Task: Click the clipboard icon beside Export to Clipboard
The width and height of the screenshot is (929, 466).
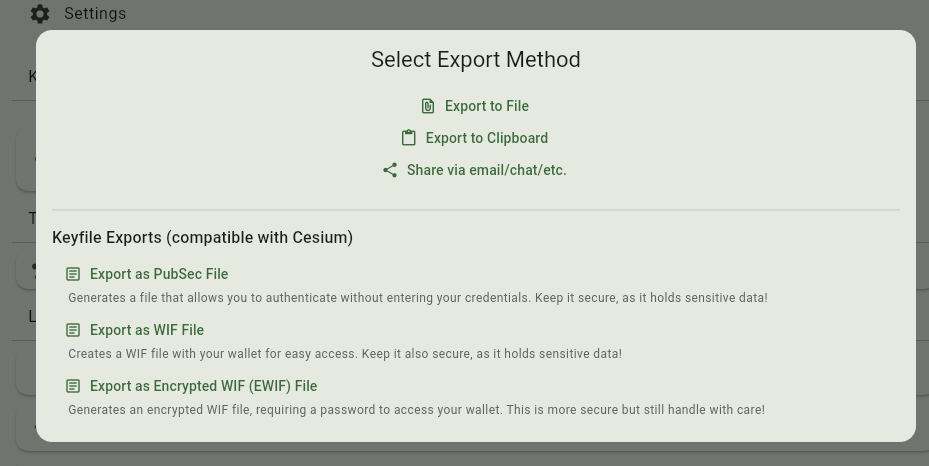Action: (x=409, y=138)
